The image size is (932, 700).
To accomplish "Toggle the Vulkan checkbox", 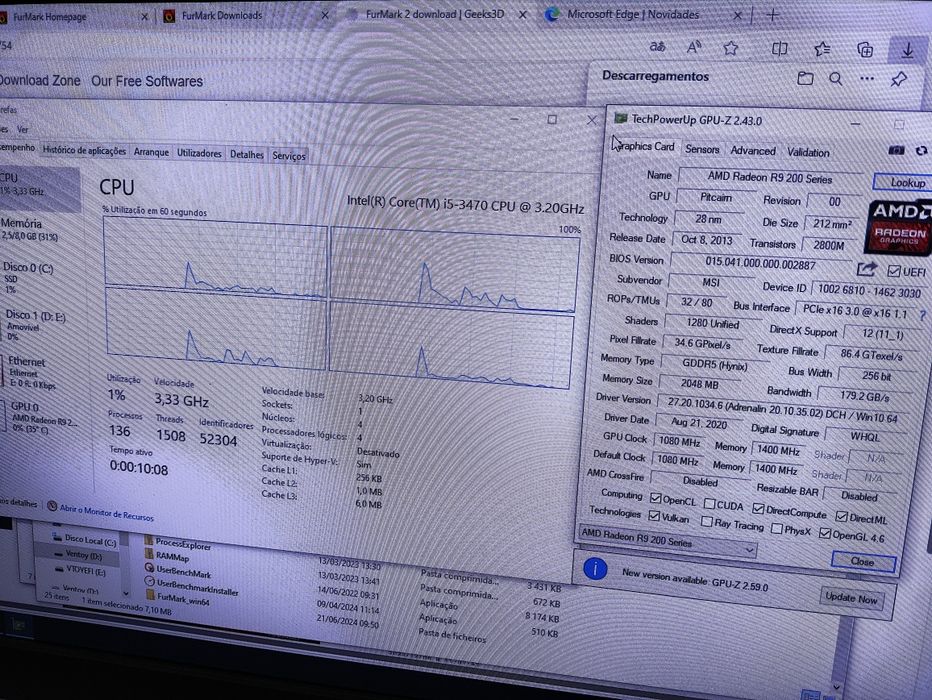I will coord(654,515).
